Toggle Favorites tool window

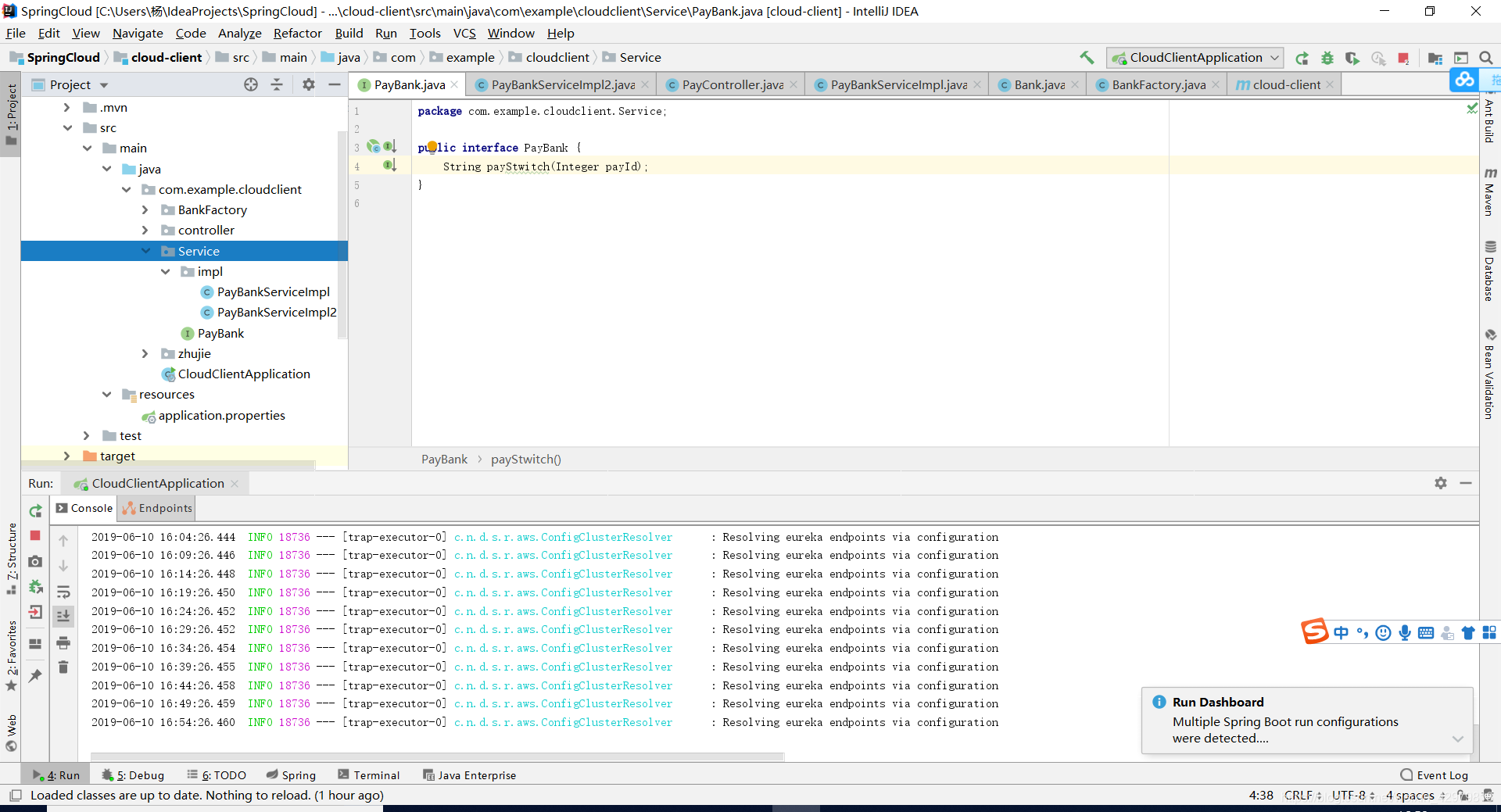pyautogui.click(x=11, y=655)
